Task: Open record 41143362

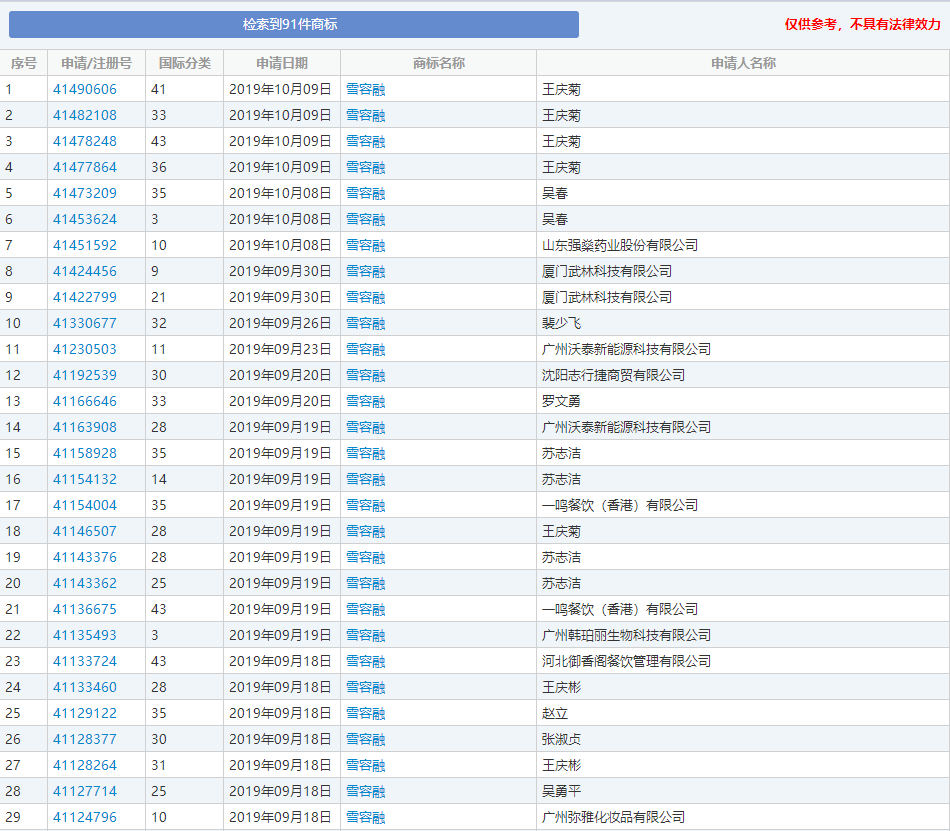Action: point(85,584)
